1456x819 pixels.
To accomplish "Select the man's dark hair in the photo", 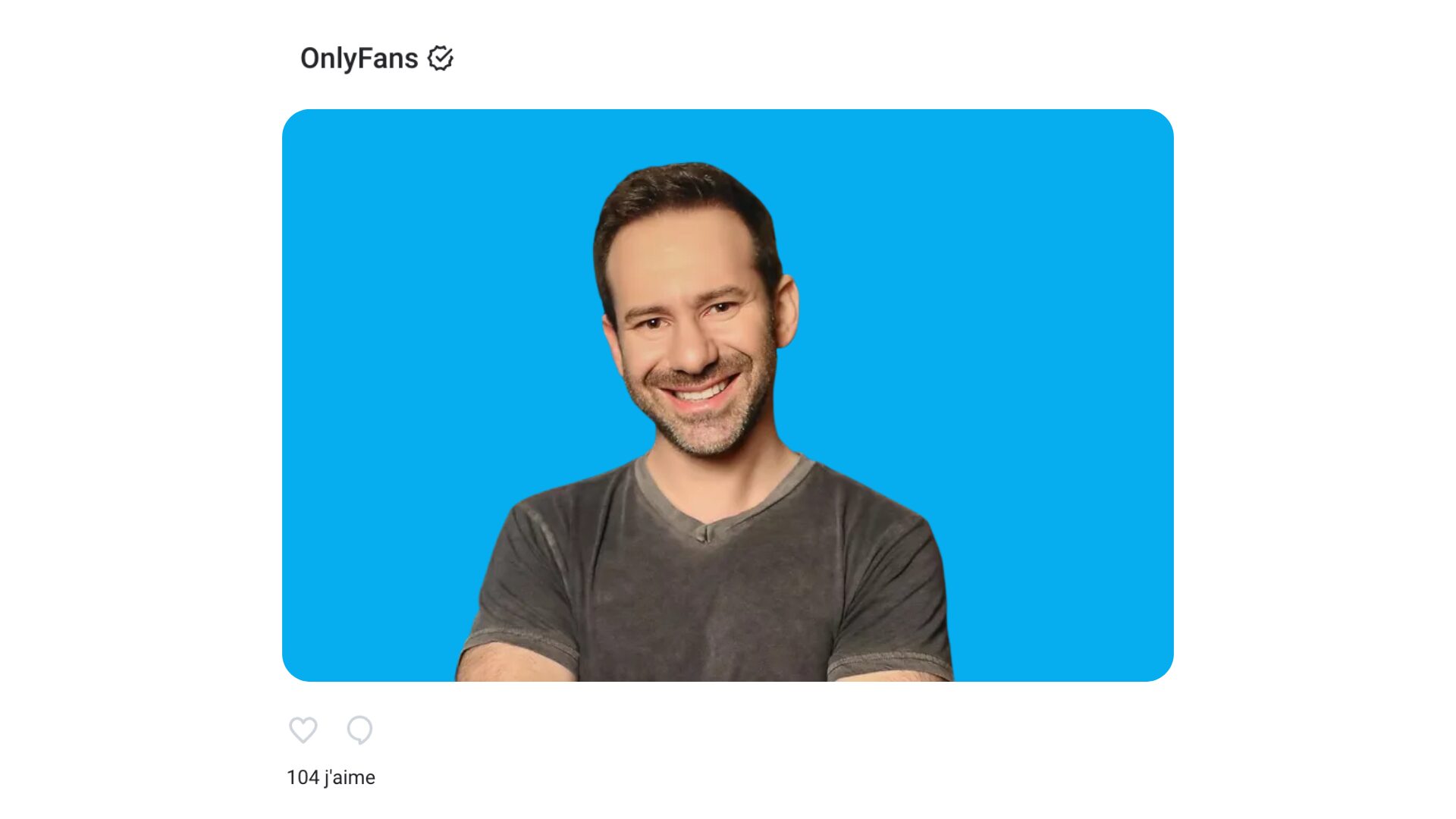I will pyautogui.click(x=686, y=199).
